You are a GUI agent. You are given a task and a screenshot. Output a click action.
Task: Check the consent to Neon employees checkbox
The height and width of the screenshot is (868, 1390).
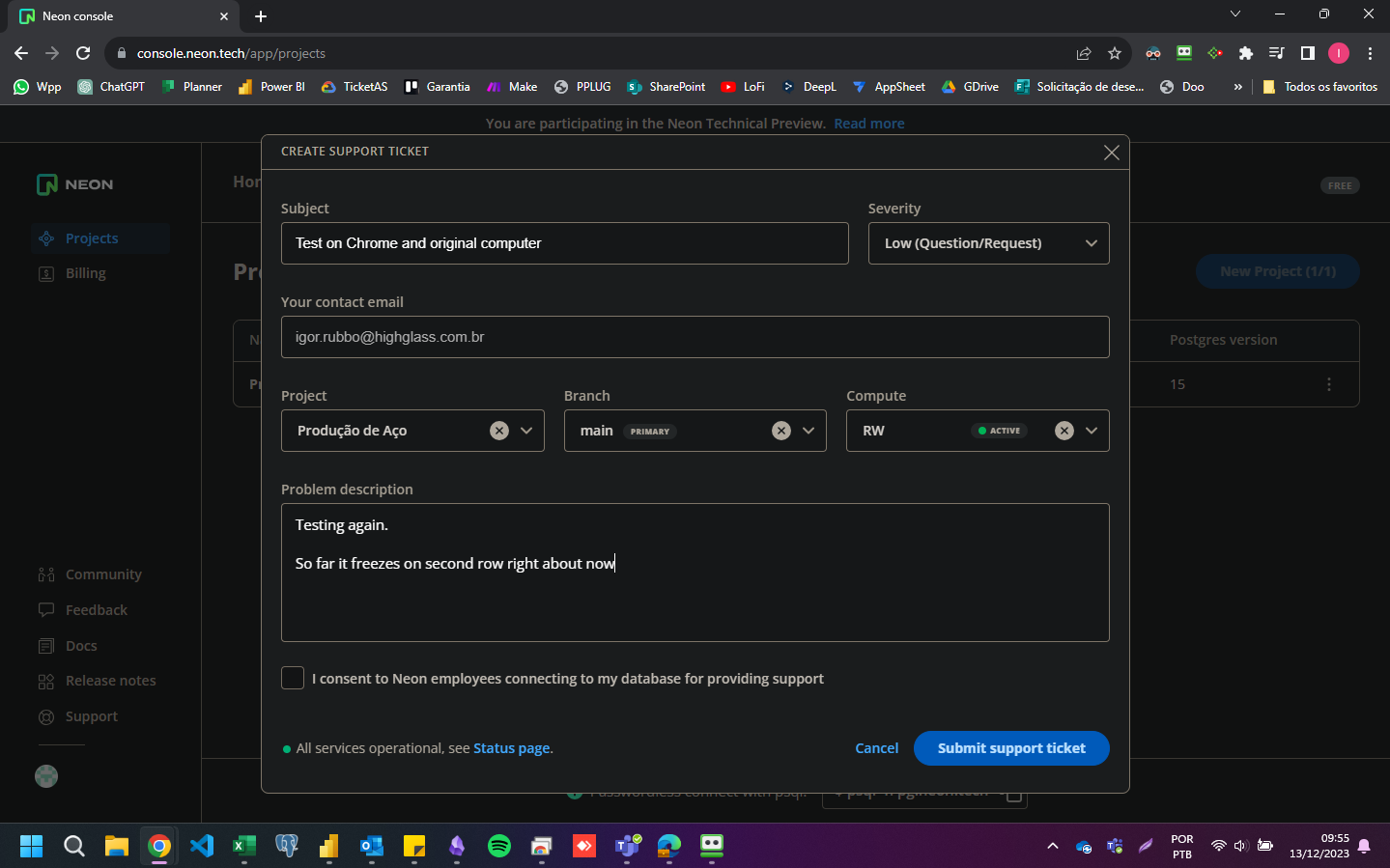pyautogui.click(x=293, y=678)
